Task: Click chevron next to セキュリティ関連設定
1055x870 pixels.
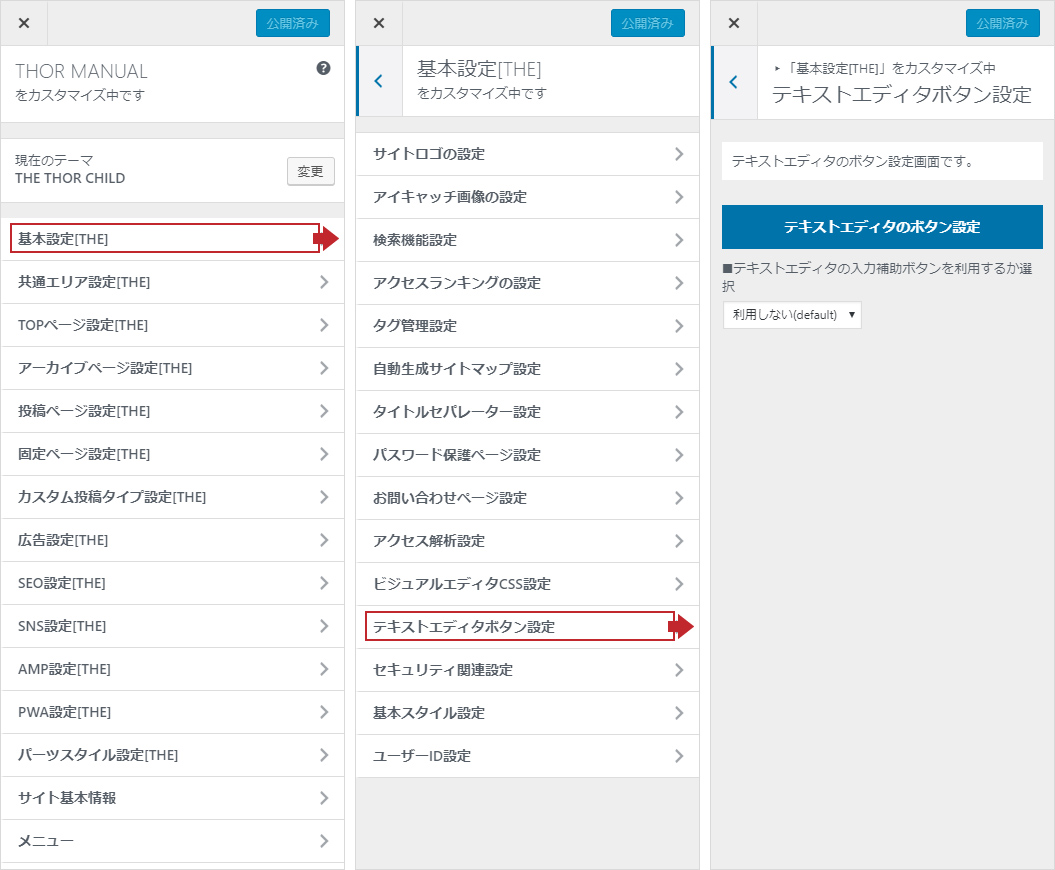Action: [x=678, y=670]
